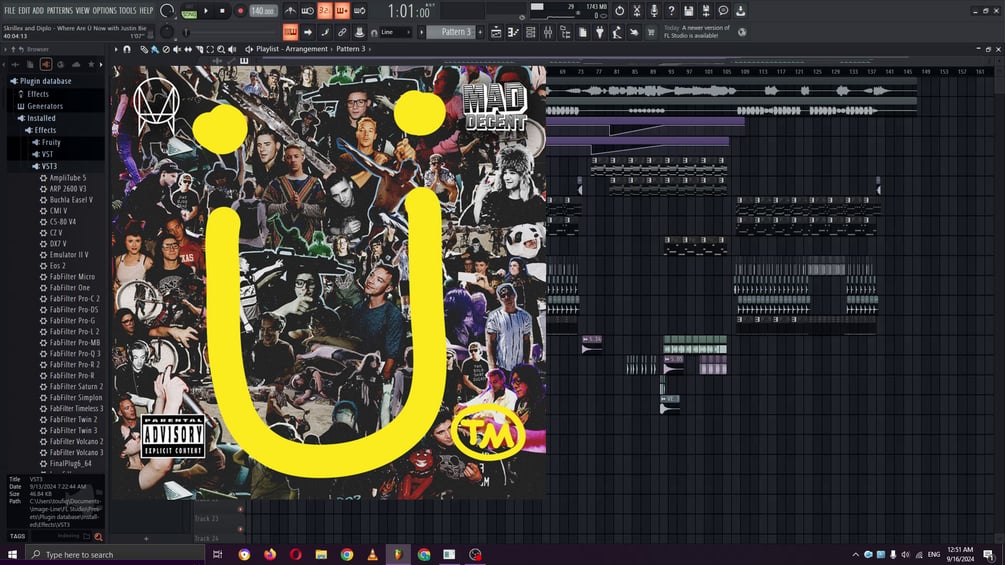Select the playlist draw pencil tool
Image resolution: width=1005 pixels, height=565 pixels.
[144, 49]
